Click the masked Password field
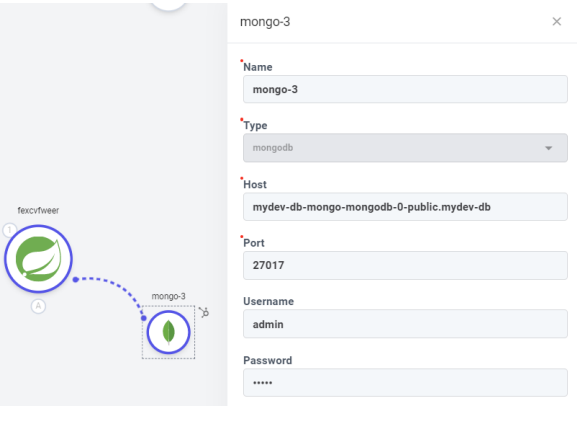The image size is (577, 428). [405, 383]
